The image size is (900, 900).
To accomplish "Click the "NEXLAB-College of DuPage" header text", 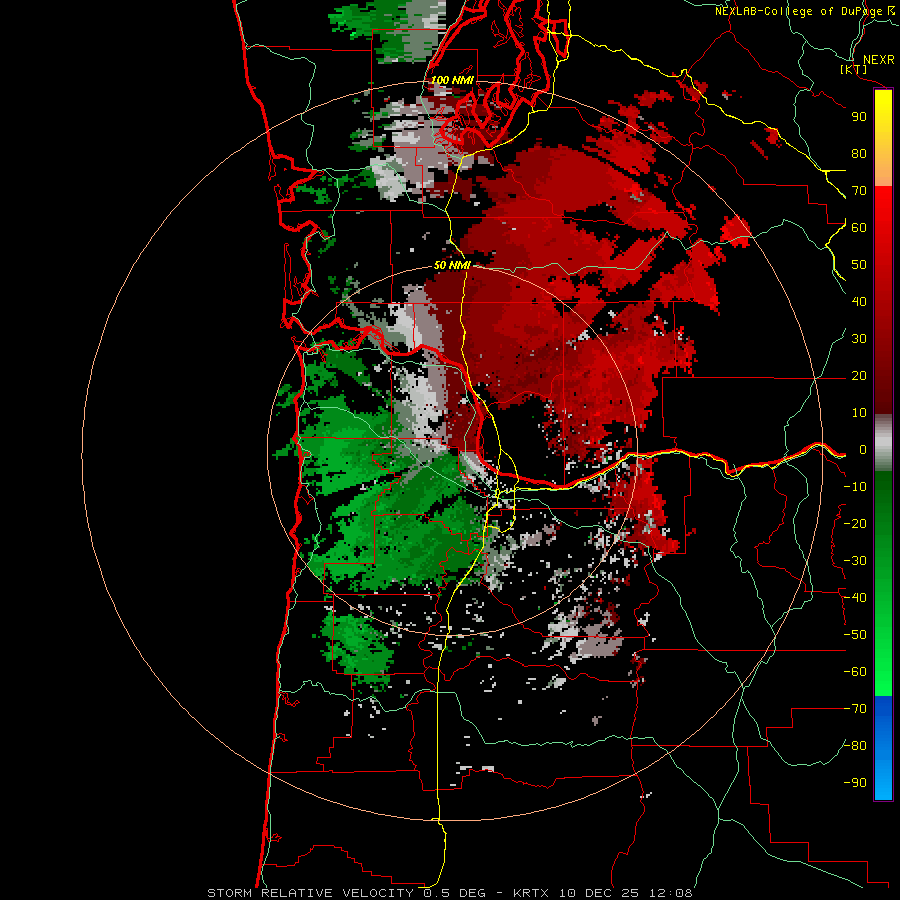I will pos(799,11).
